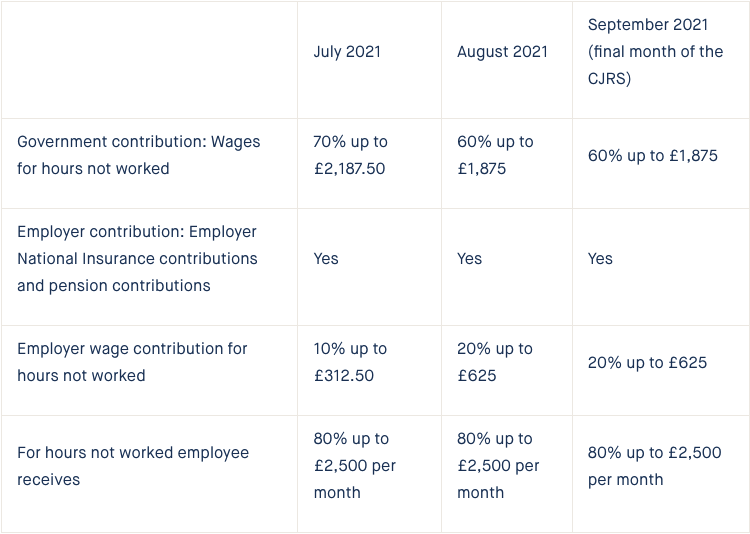750x534 pixels.
Task: Click the Yes cell under September 2021
Action: tap(600, 258)
